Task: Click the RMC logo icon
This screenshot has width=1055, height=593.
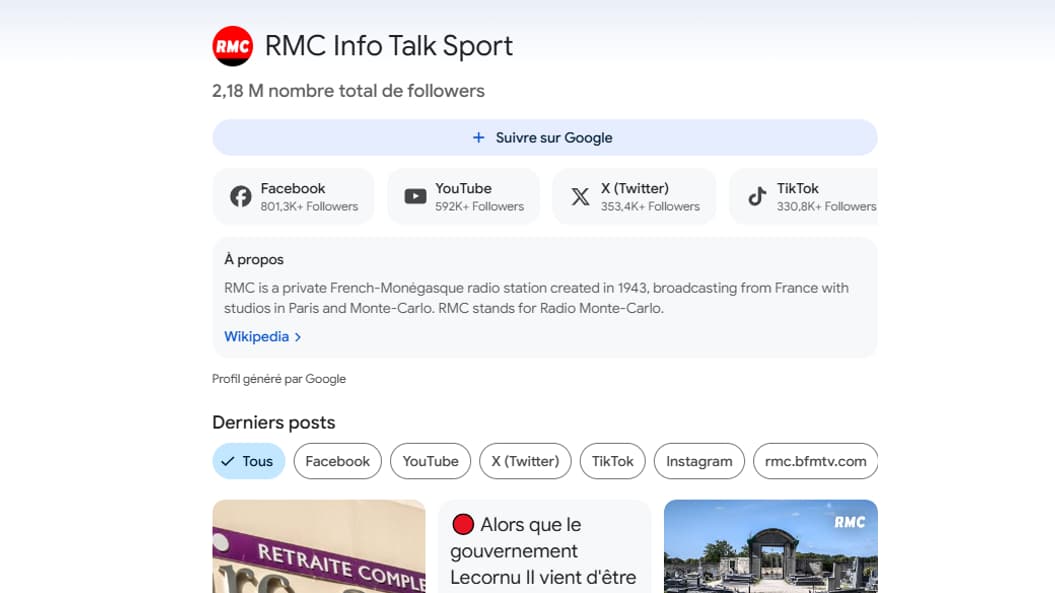Action: click(233, 46)
